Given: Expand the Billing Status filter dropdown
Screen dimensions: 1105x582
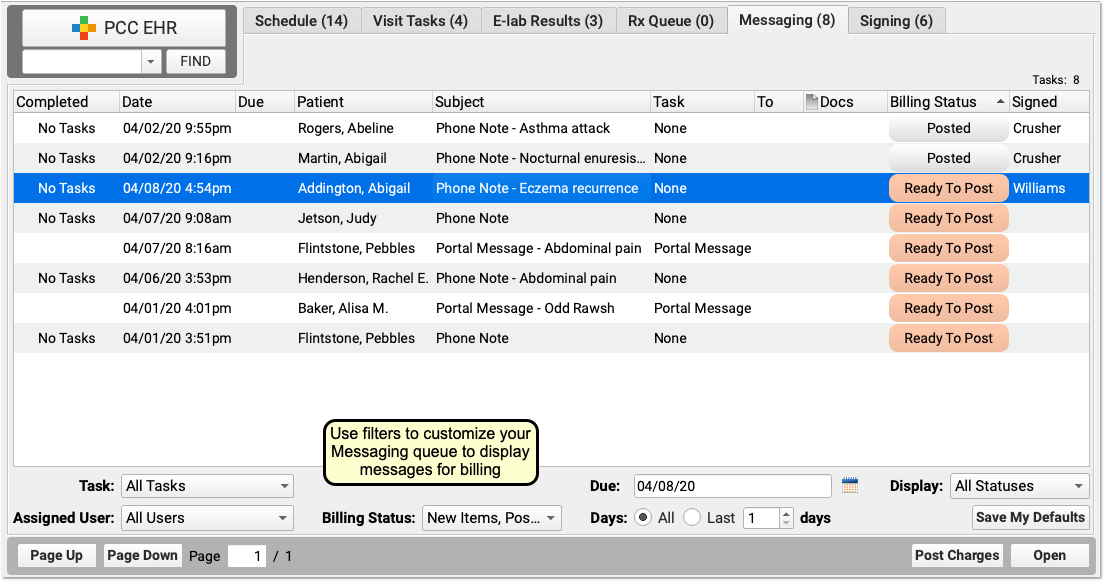Looking at the screenshot, I should (491, 518).
